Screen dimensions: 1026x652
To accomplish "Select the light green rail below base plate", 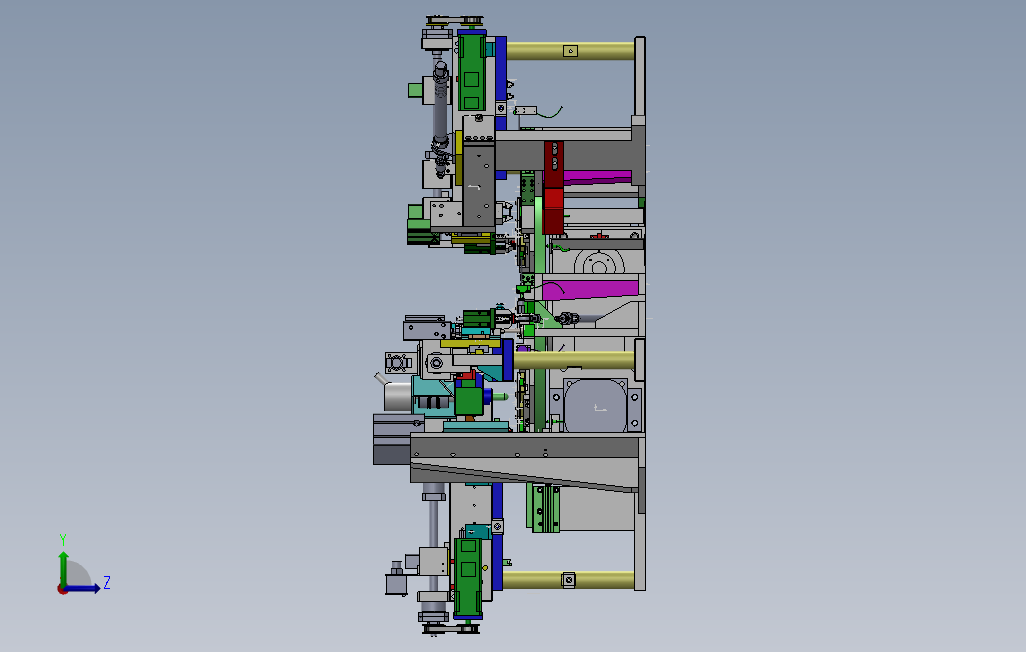I will click(543, 508).
